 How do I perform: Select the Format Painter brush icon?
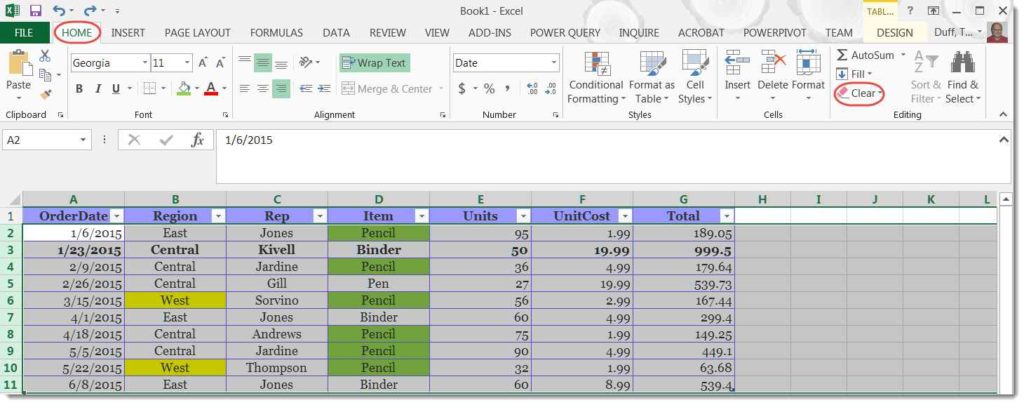[x=45, y=94]
